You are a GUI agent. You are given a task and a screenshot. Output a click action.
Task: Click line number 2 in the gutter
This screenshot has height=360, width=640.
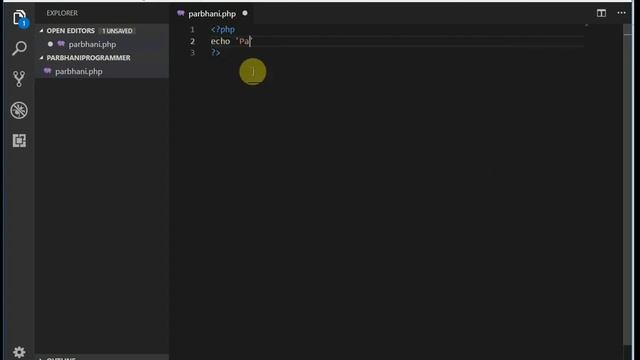coord(192,41)
